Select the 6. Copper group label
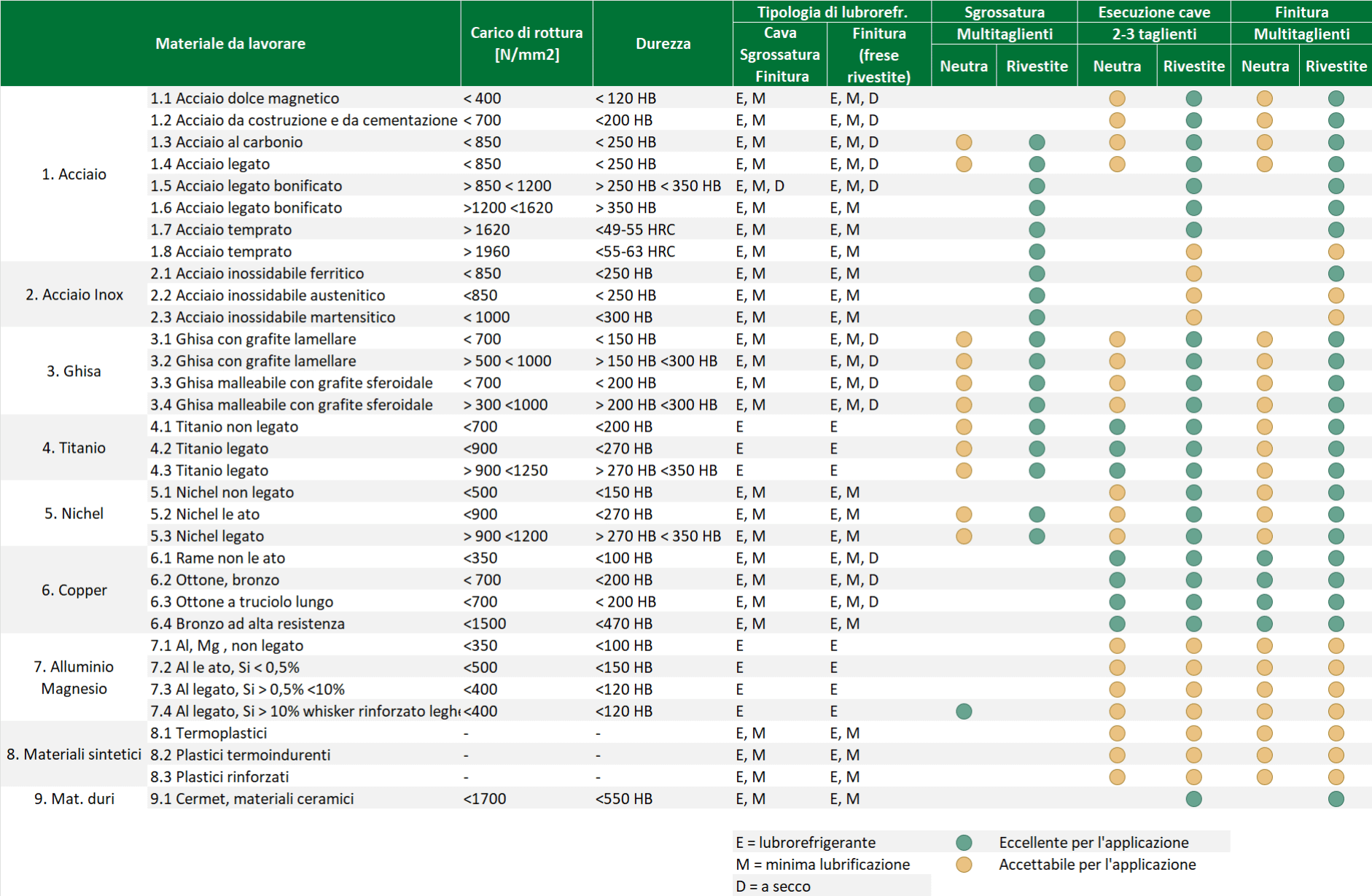 click(x=74, y=590)
